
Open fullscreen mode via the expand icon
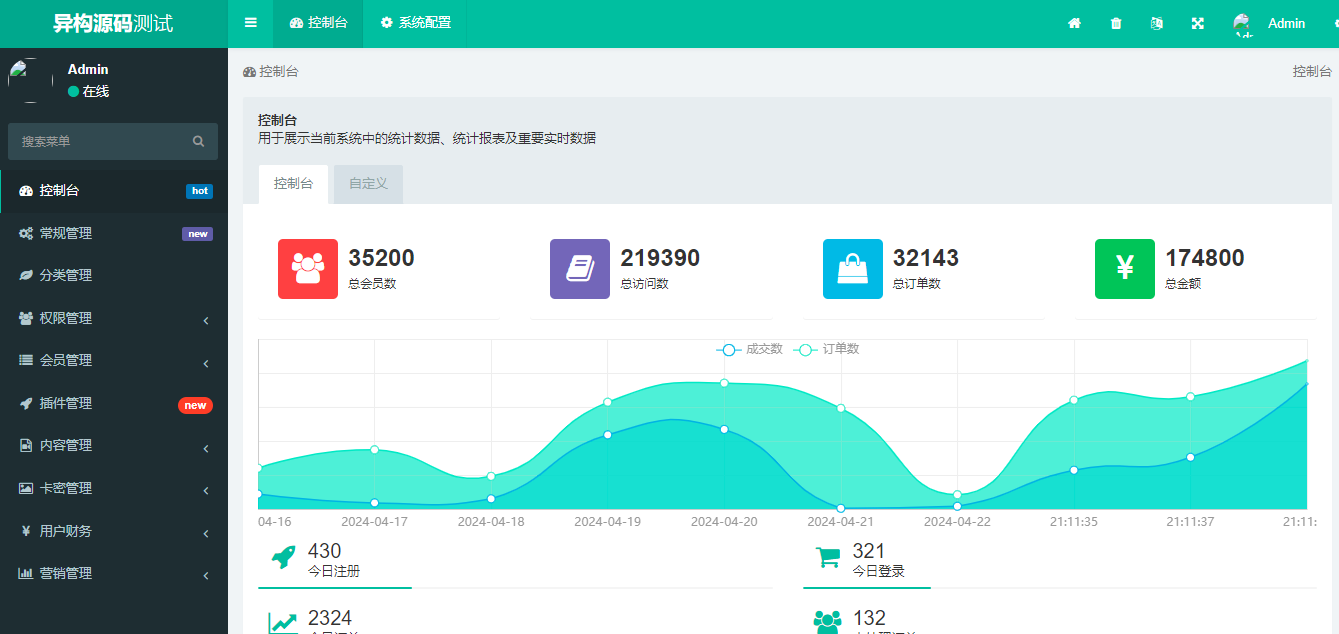pos(1197,22)
